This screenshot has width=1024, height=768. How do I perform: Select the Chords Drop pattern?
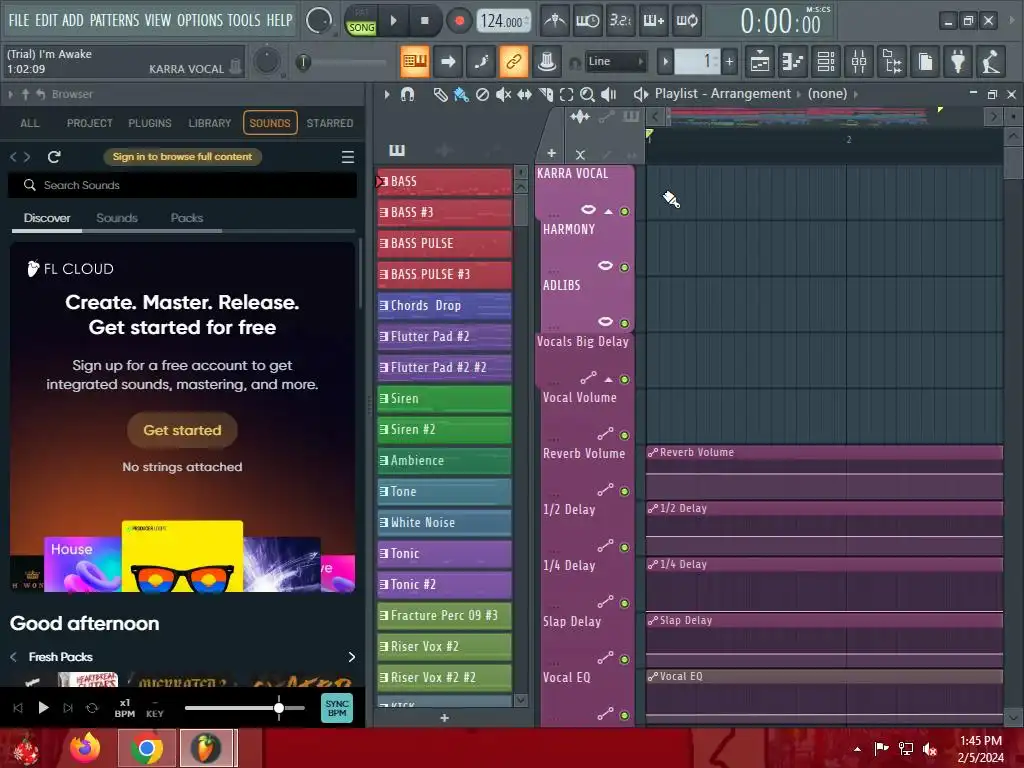(444, 305)
